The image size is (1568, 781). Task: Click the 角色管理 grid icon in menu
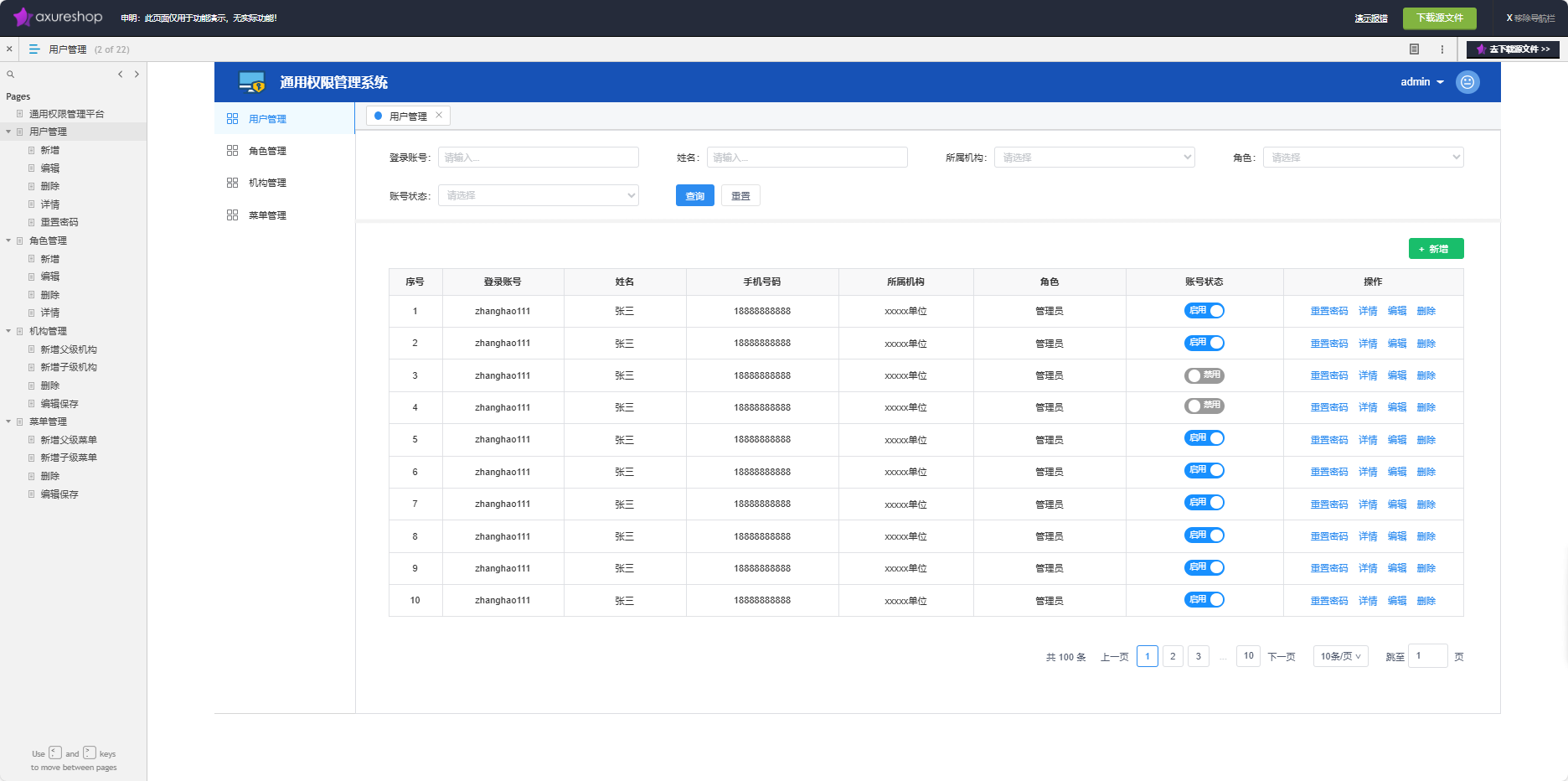(232, 151)
